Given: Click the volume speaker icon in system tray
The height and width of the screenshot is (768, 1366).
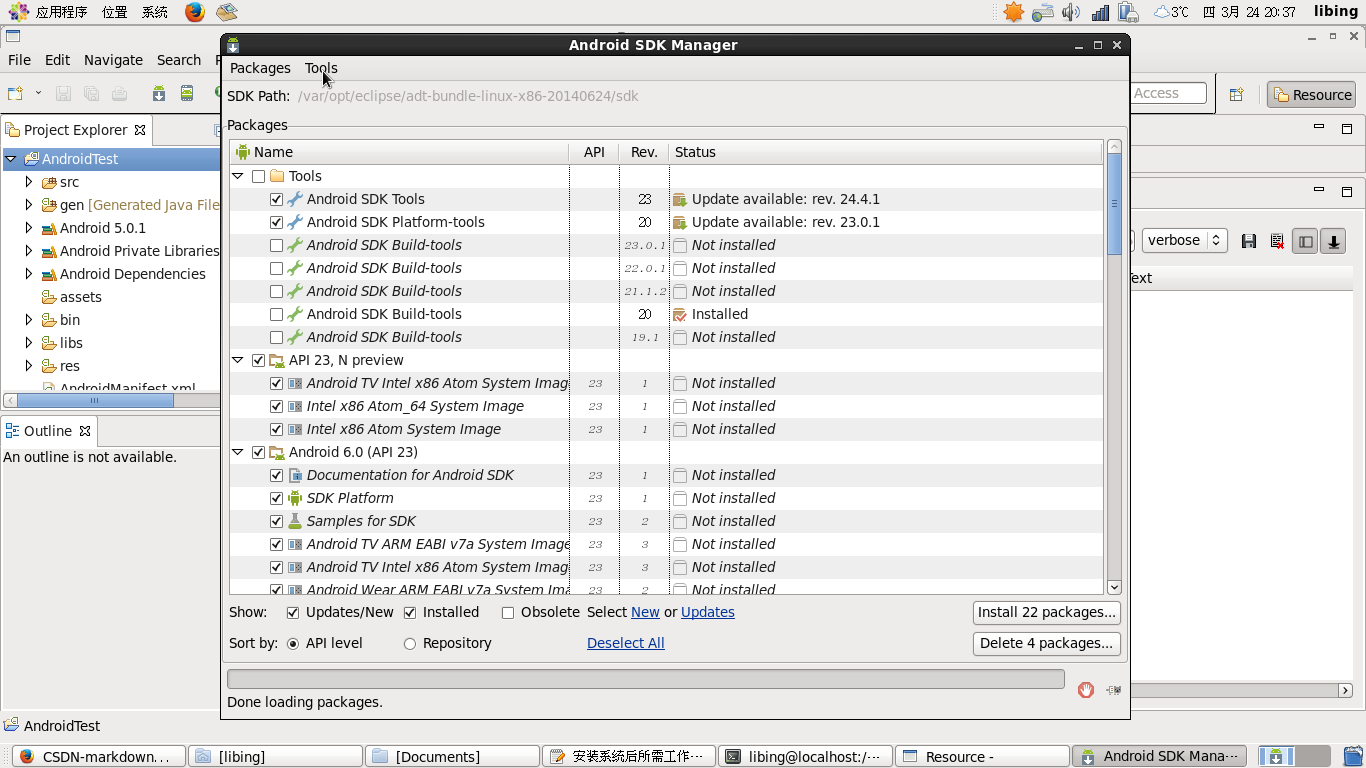Looking at the screenshot, I should [1071, 12].
